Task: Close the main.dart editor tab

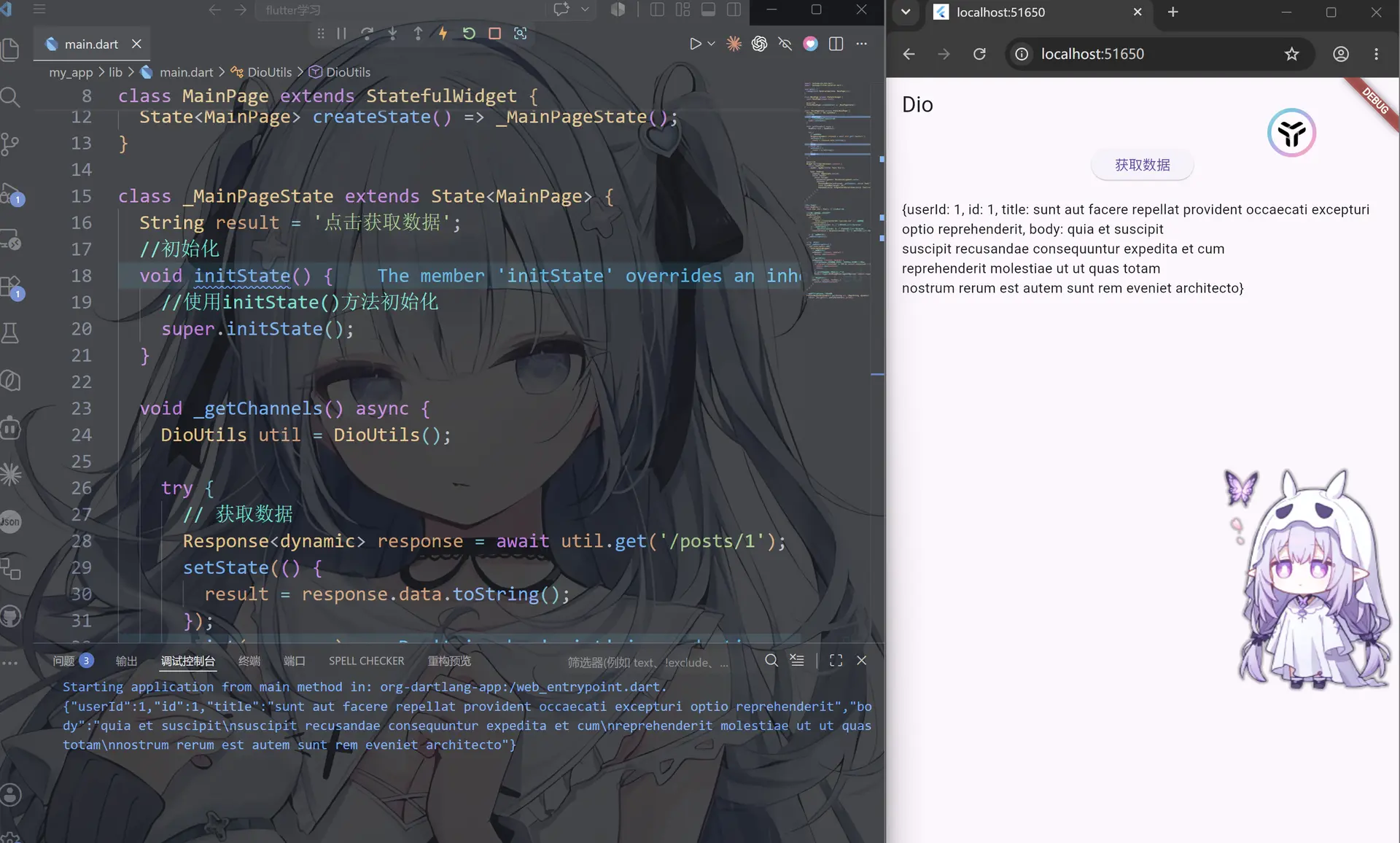Action: point(136,44)
